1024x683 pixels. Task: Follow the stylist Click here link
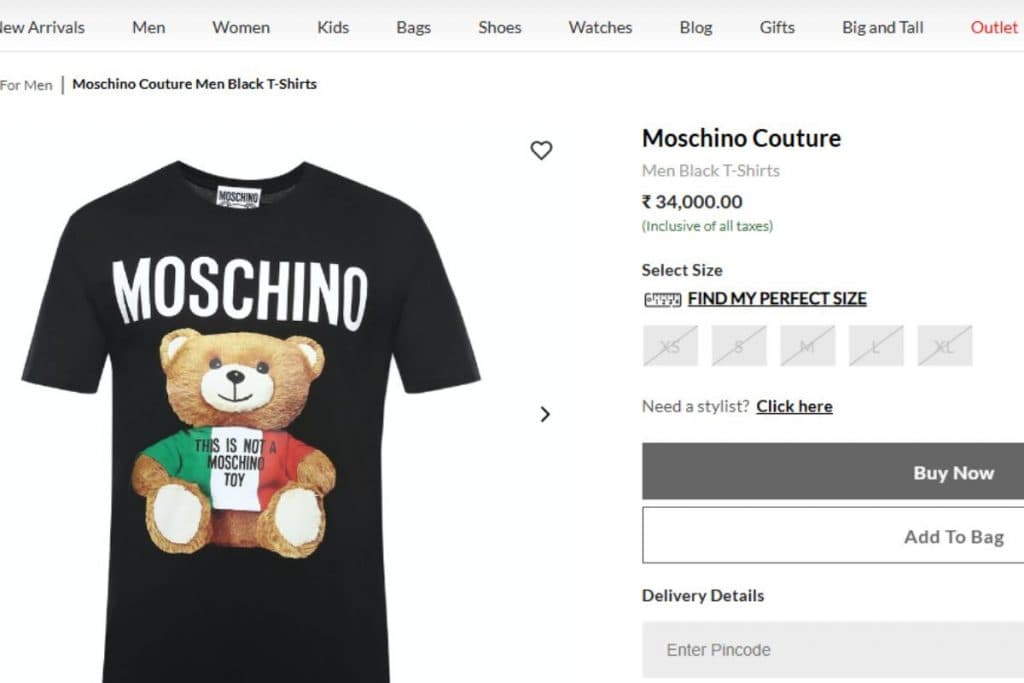coord(794,406)
